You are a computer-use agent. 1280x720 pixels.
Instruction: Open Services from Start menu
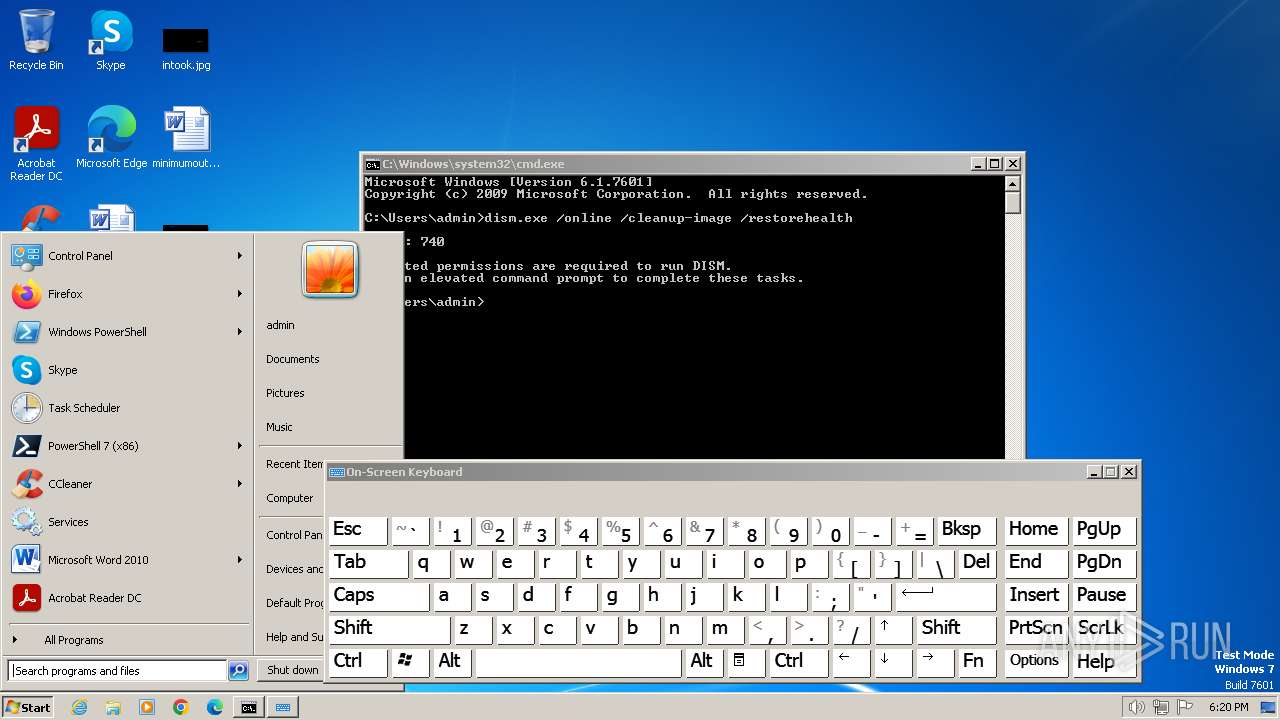pyautogui.click(x=128, y=522)
